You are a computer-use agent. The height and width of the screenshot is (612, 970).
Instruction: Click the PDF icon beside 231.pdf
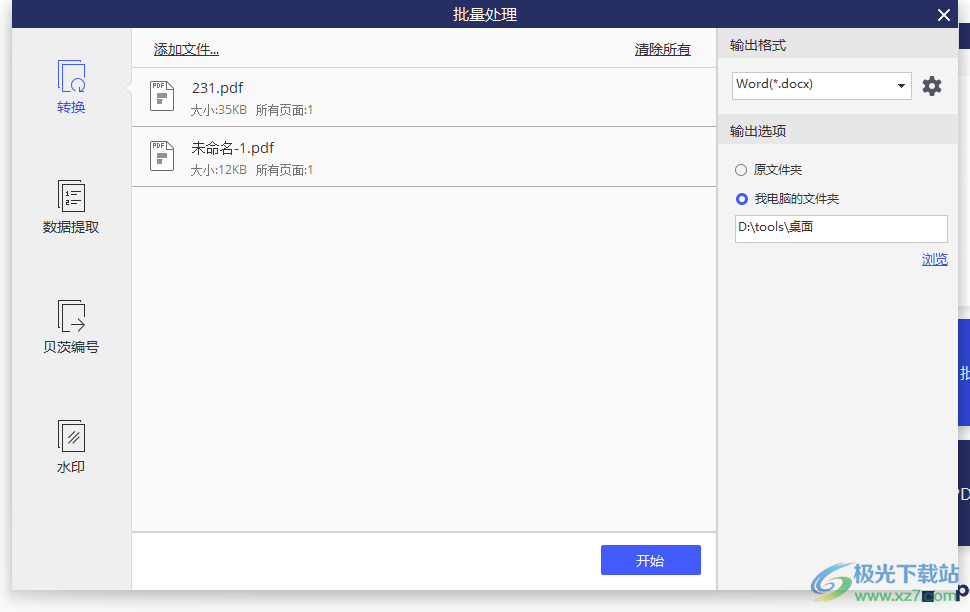point(162,96)
